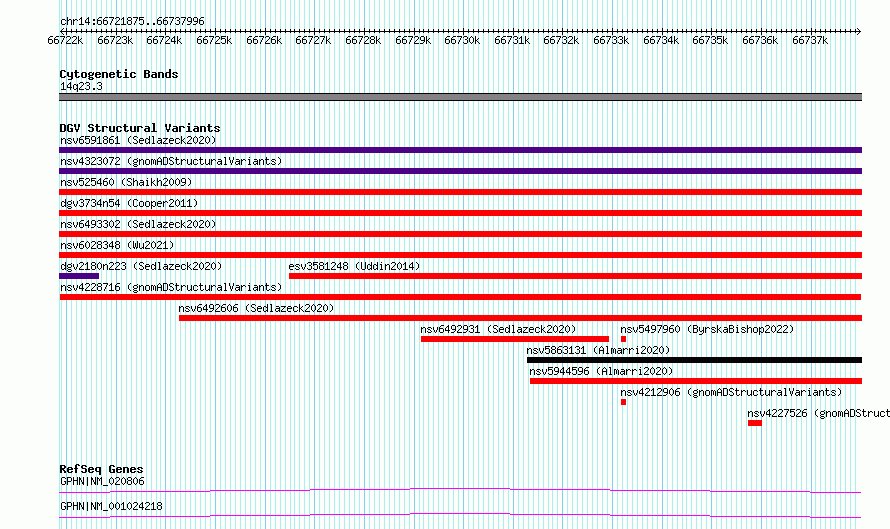
Task: Select the red esv3581248 variant bar
Action: click(576, 276)
